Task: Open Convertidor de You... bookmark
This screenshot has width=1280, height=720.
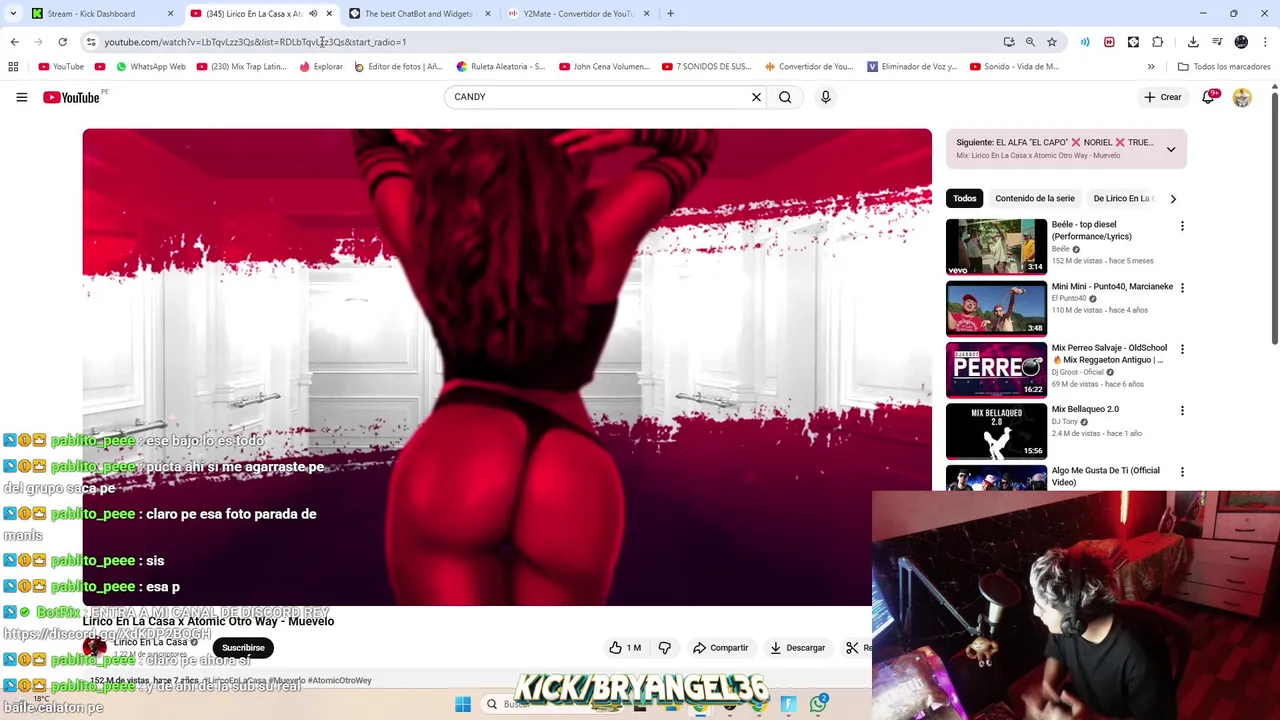Action: pyautogui.click(x=809, y=67)
